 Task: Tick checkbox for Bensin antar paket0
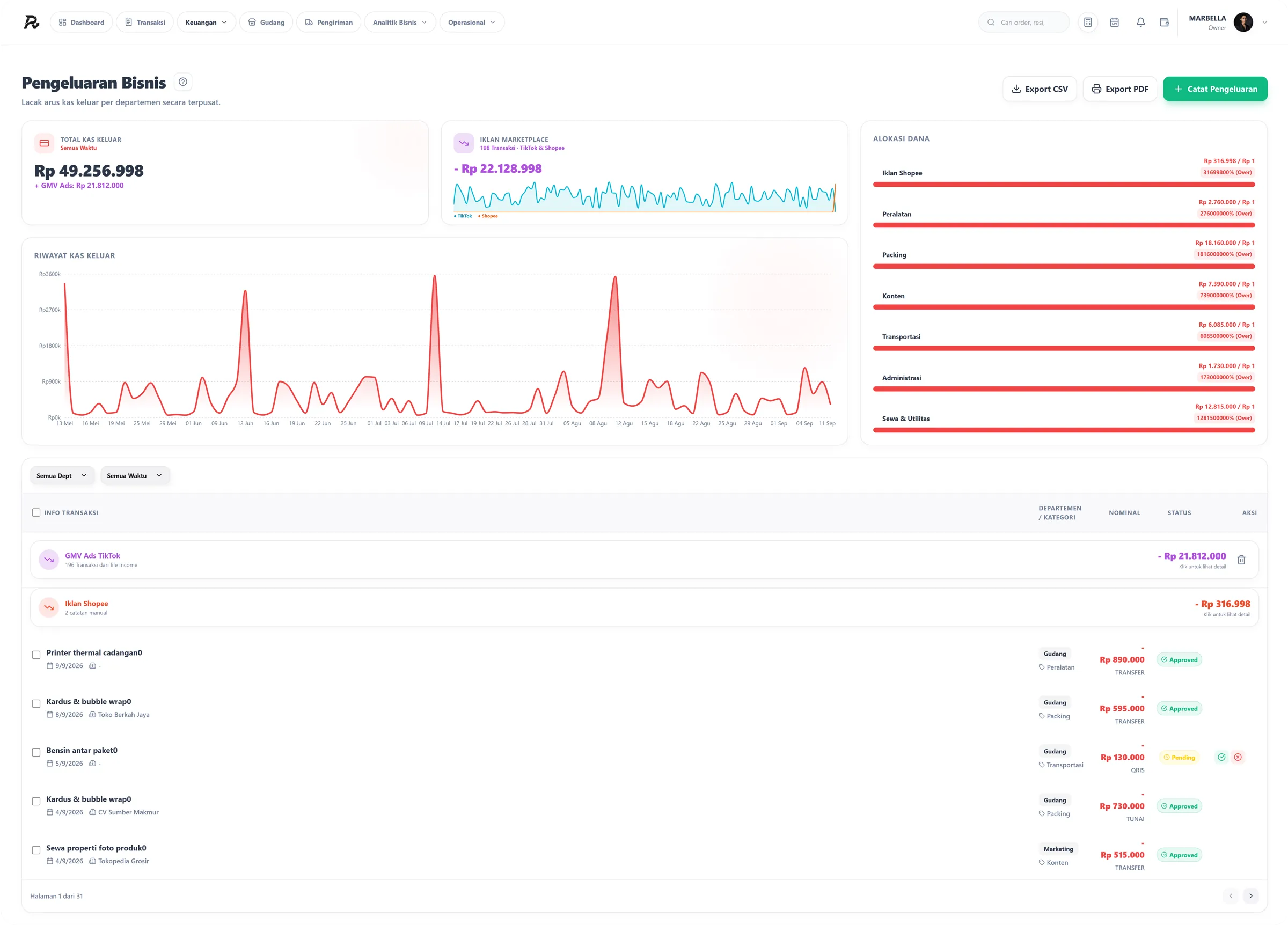(x=36, y=752)
